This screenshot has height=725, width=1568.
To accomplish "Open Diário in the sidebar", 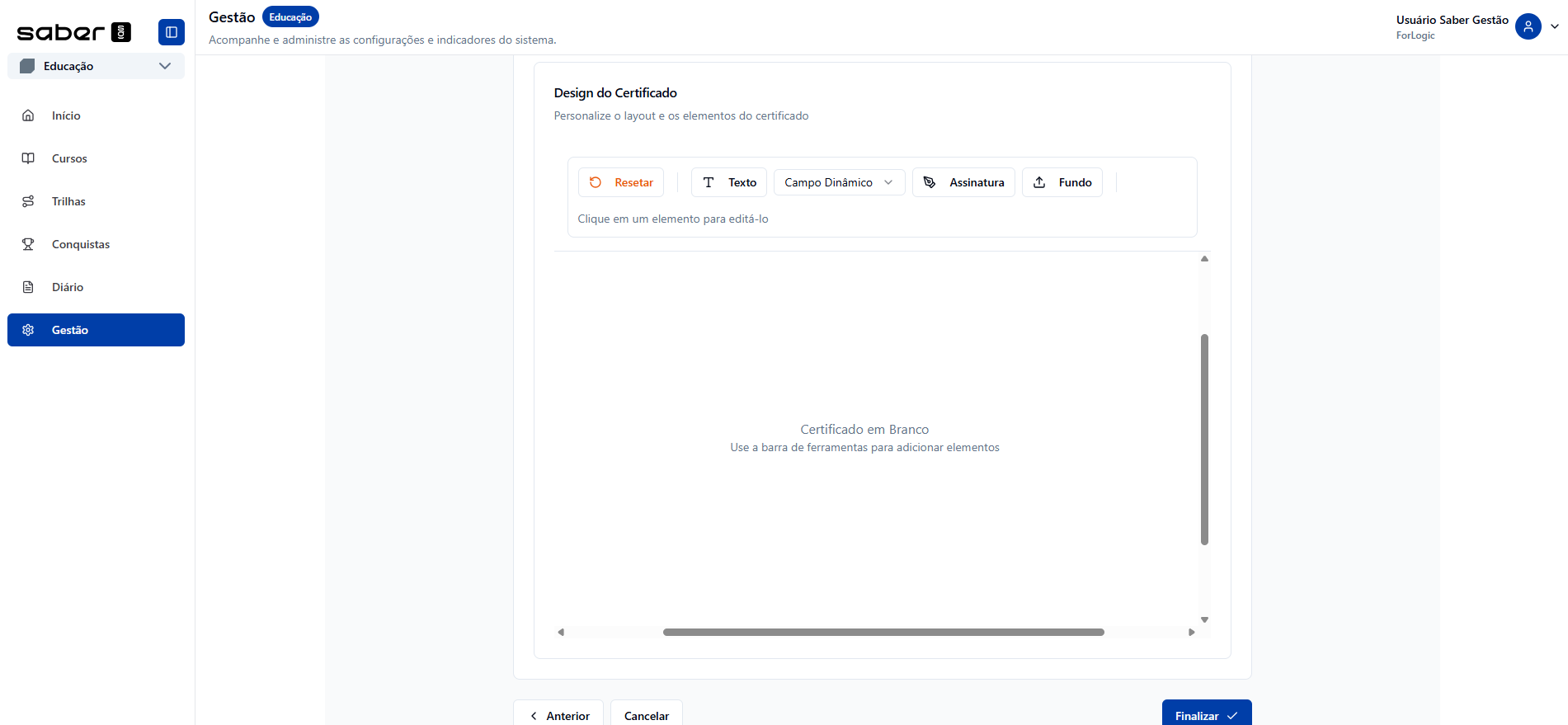I will (x=68, y=287).
